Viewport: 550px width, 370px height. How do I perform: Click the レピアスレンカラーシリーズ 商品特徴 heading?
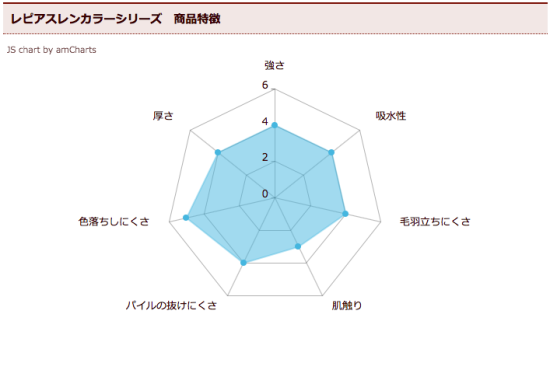115,19
